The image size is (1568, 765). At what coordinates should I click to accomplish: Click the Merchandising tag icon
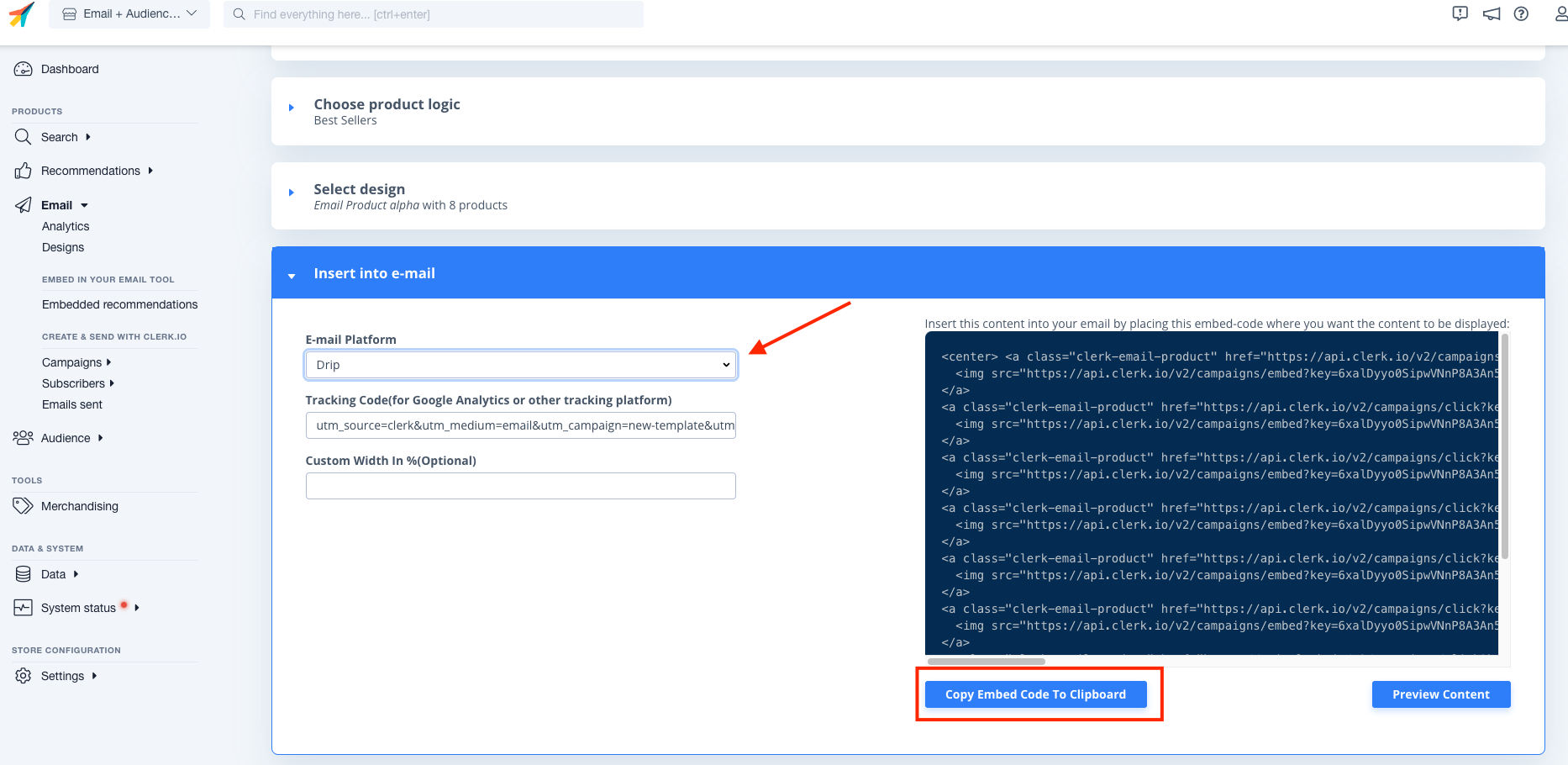[23, 506]
